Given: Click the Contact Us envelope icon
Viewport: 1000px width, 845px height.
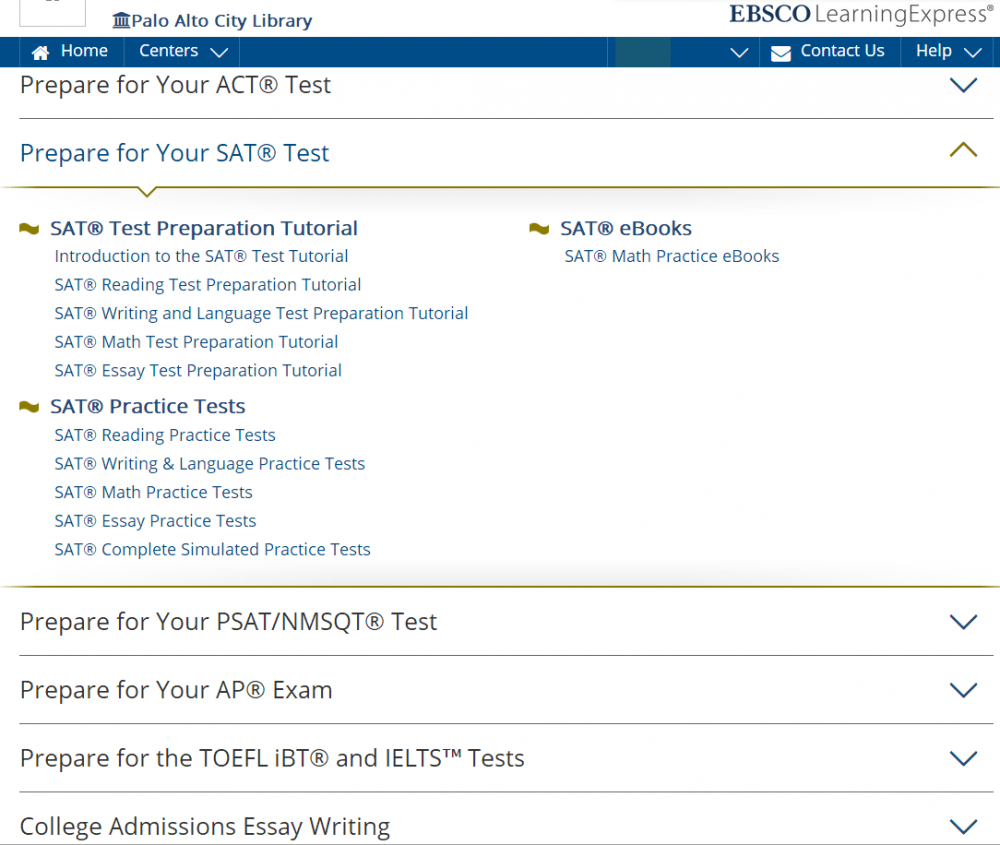Looking at the screenshot, I should point(781,52).
